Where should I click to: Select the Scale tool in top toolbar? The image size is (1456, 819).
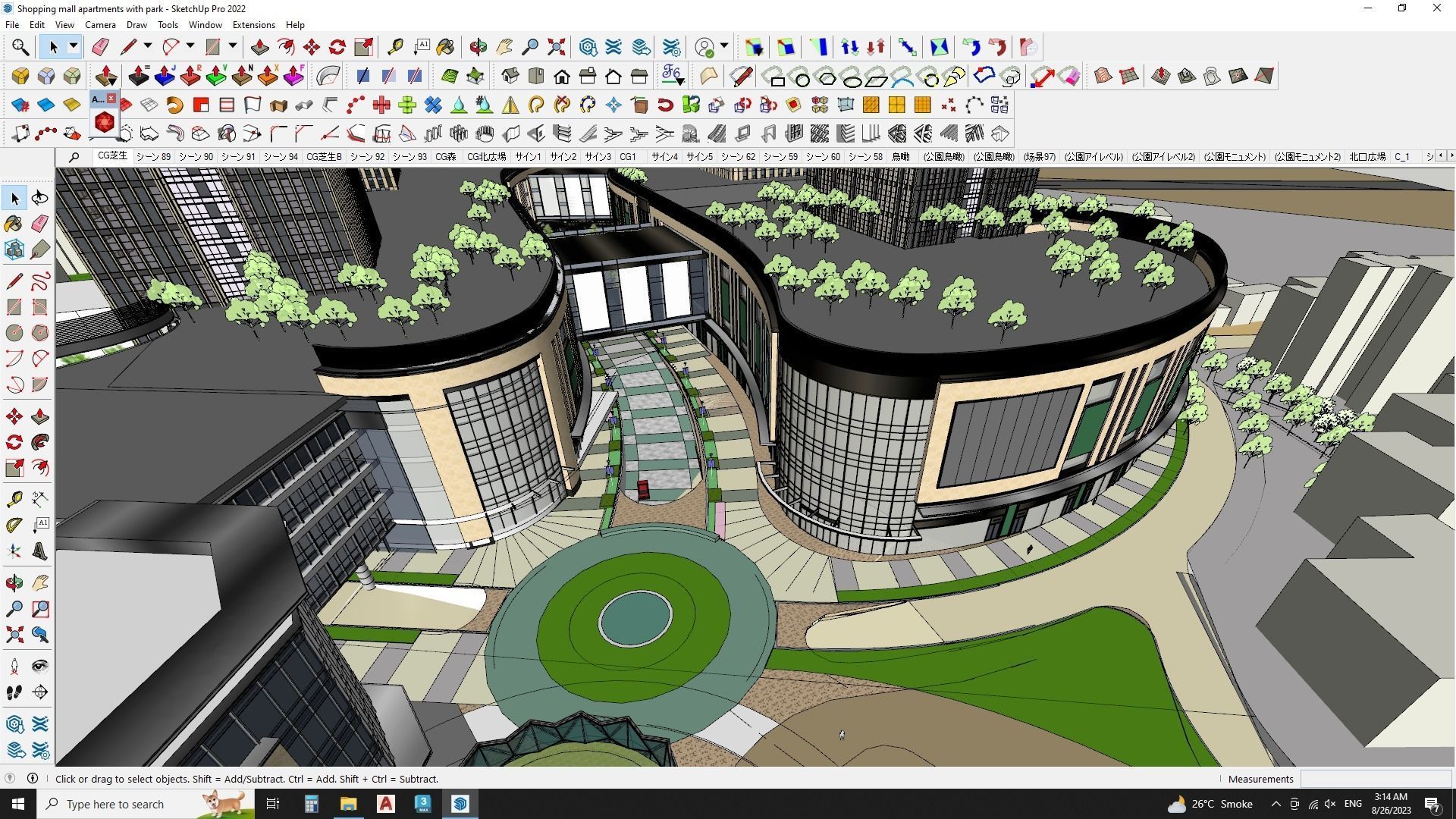tap(363, 47)
